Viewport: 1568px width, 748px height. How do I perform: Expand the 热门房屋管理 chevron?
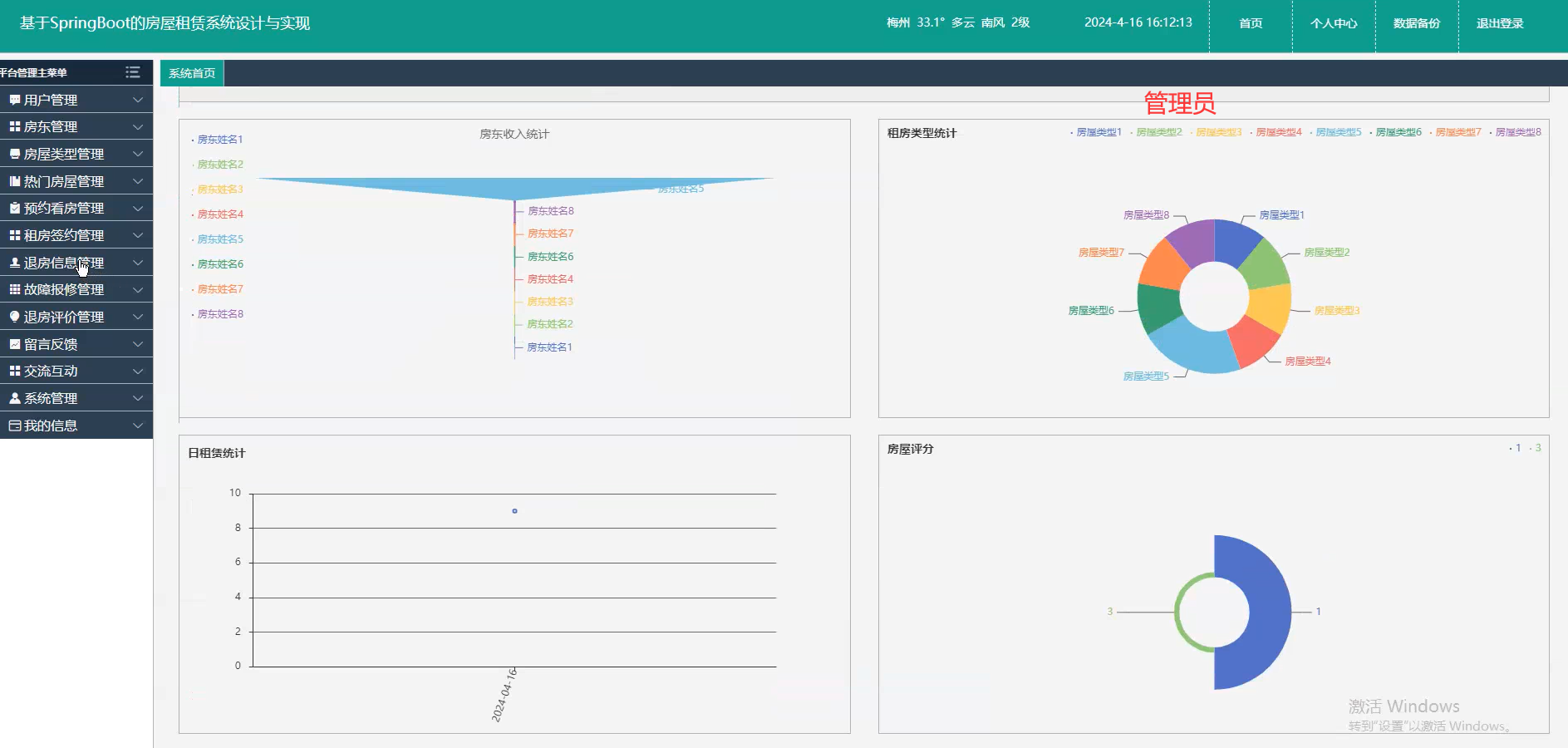click(138, 181)
